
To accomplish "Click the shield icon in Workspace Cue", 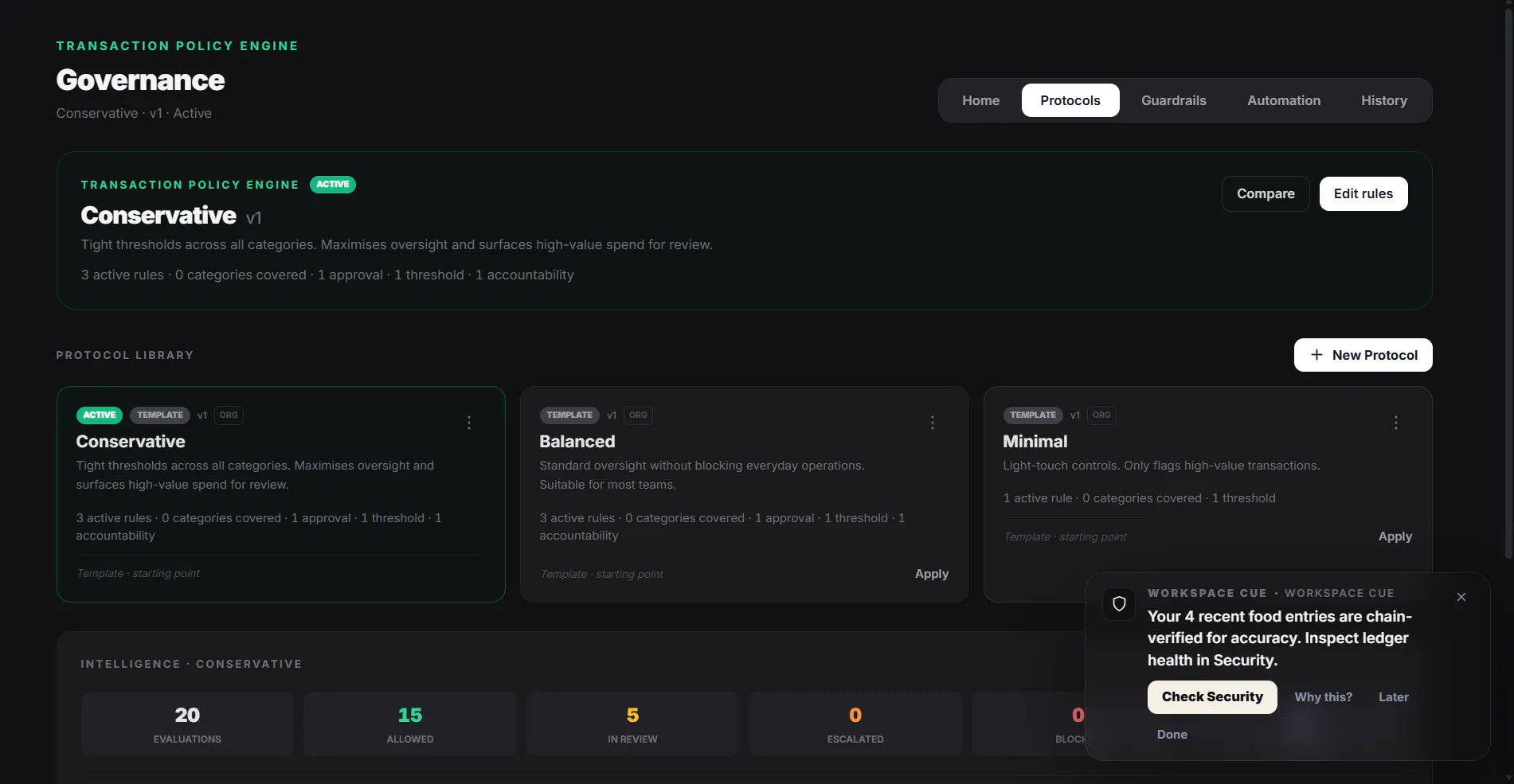I will click(1119, 604).
